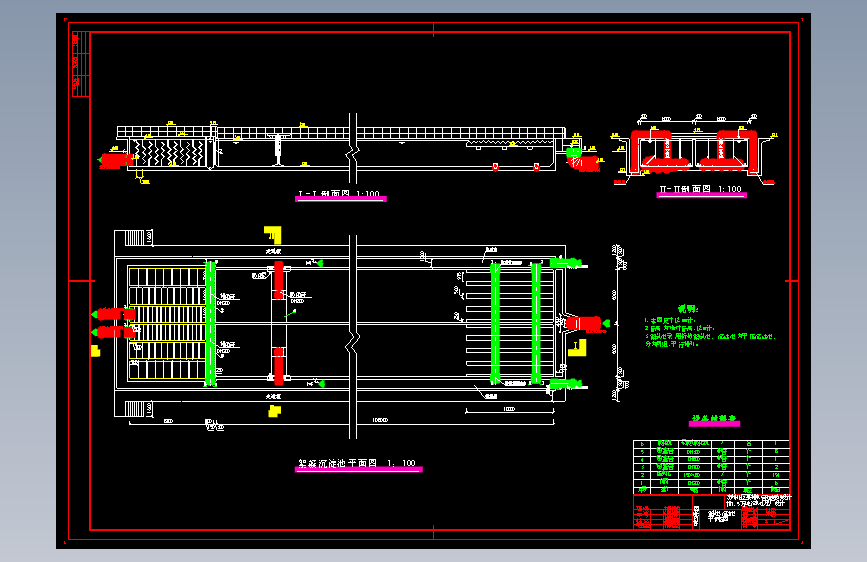The width and height of the screenshot is (867, 562).
Task: Select the upper green outlet pipe at plan right
Action: pos(566,263)
